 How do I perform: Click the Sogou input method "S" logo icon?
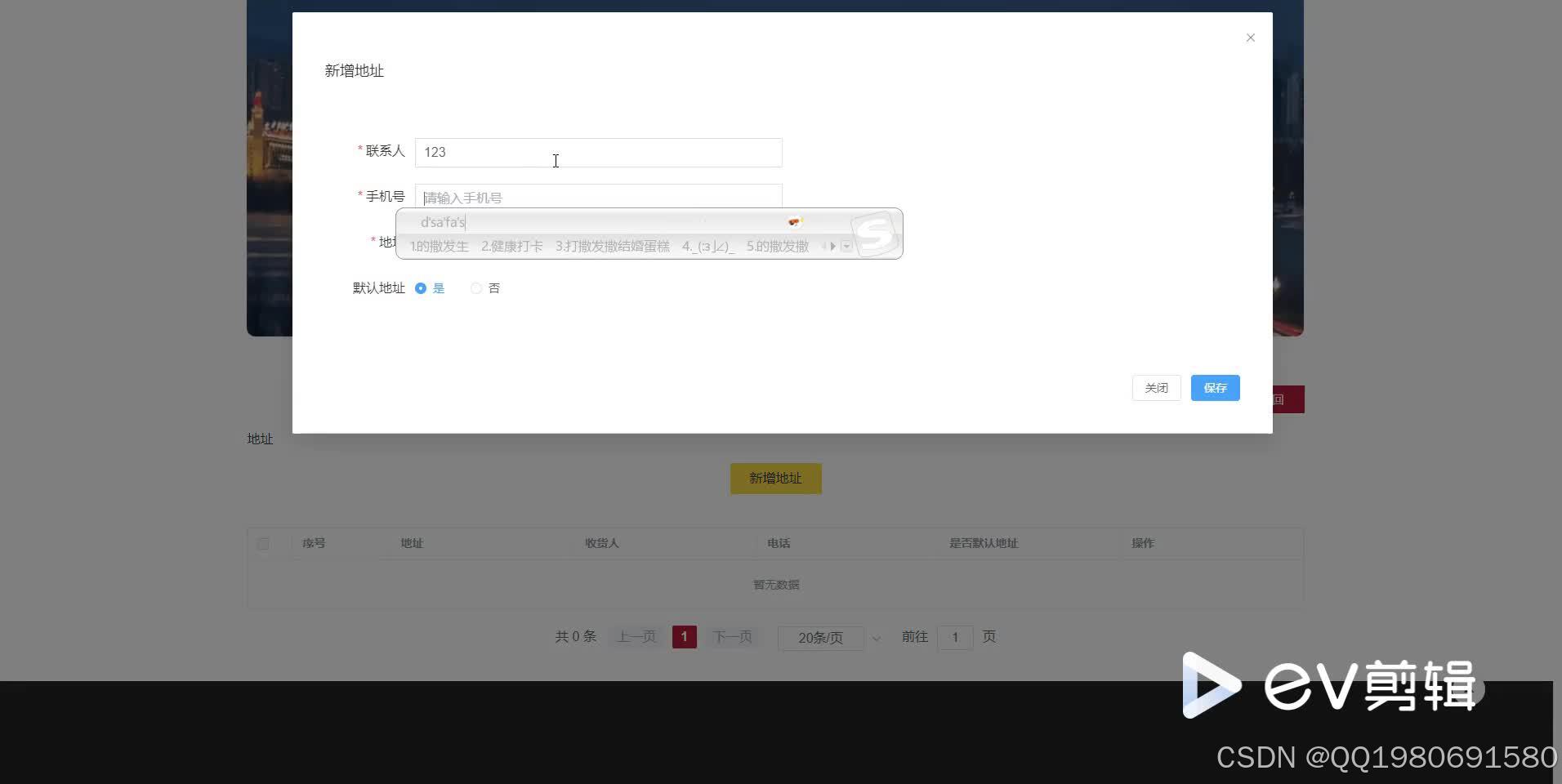point(875,234)
